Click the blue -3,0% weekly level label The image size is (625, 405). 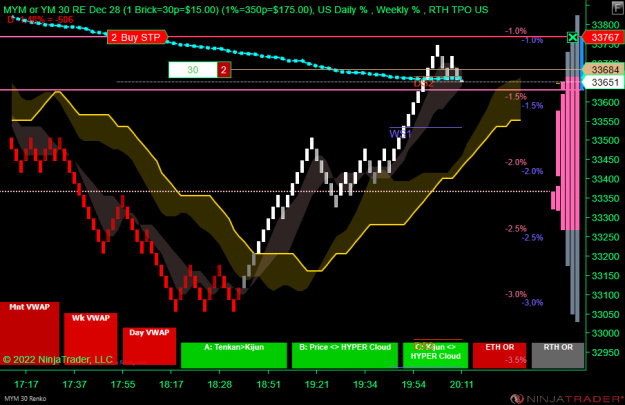pos(533,303)
